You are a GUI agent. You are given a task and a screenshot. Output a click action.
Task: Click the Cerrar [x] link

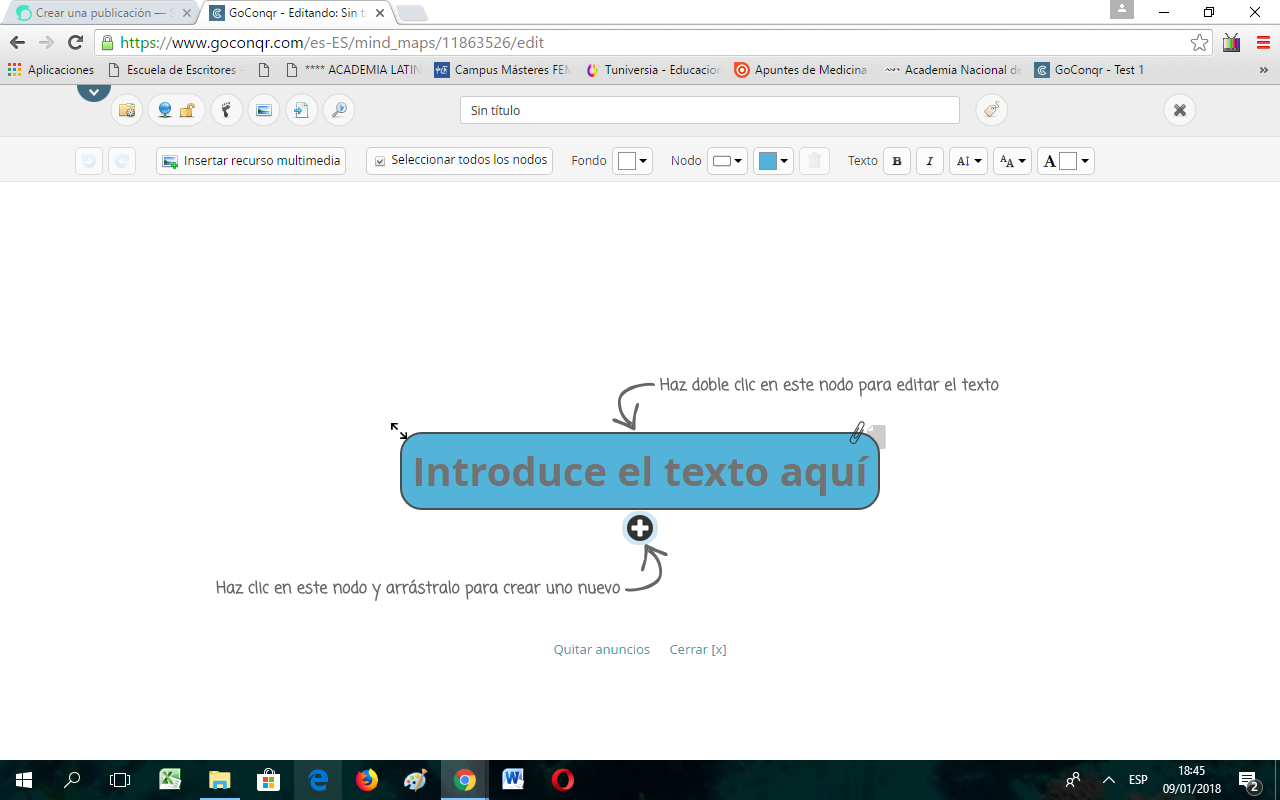tap(698, 650)
